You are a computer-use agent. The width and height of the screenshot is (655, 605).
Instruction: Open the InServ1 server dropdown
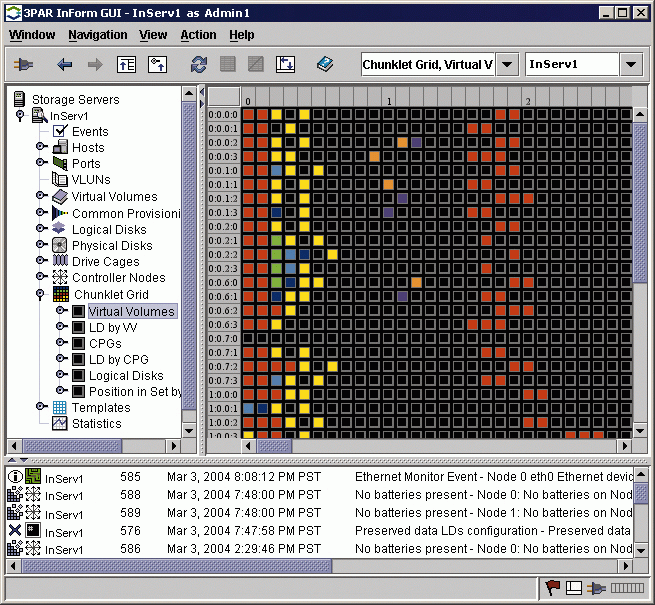(x=631, y=65)
